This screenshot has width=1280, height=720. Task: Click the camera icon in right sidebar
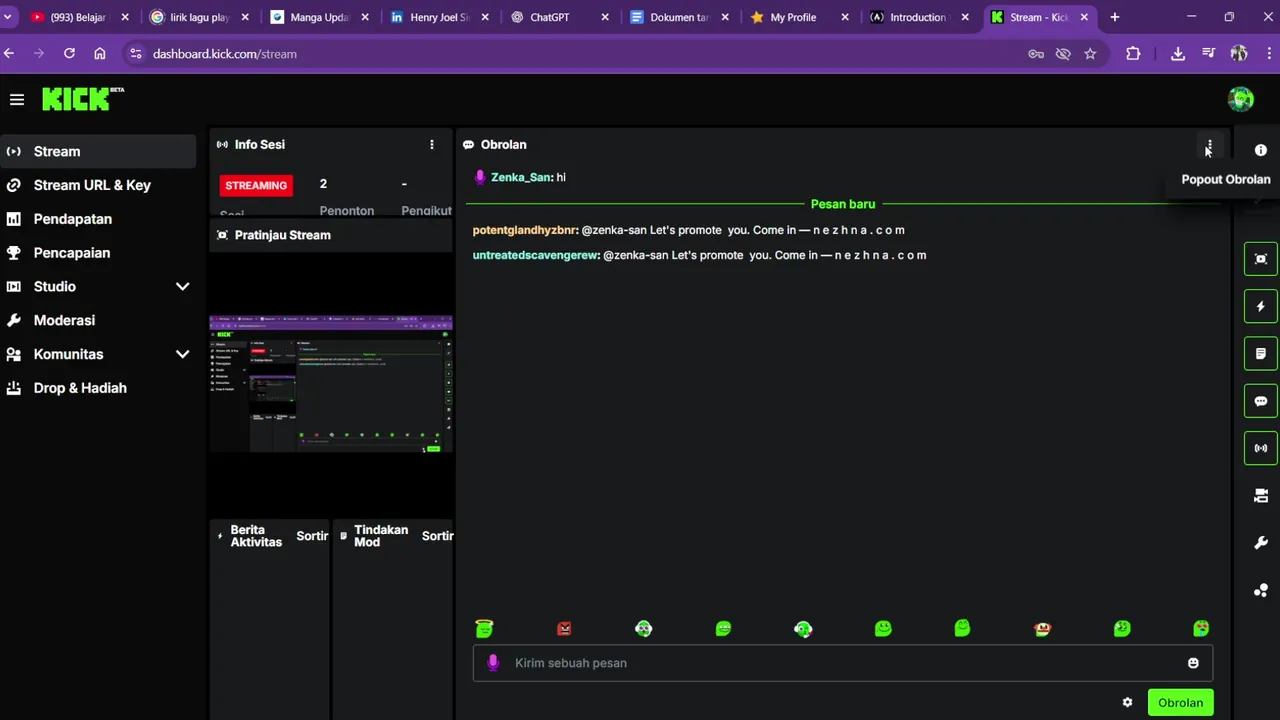1261,496
